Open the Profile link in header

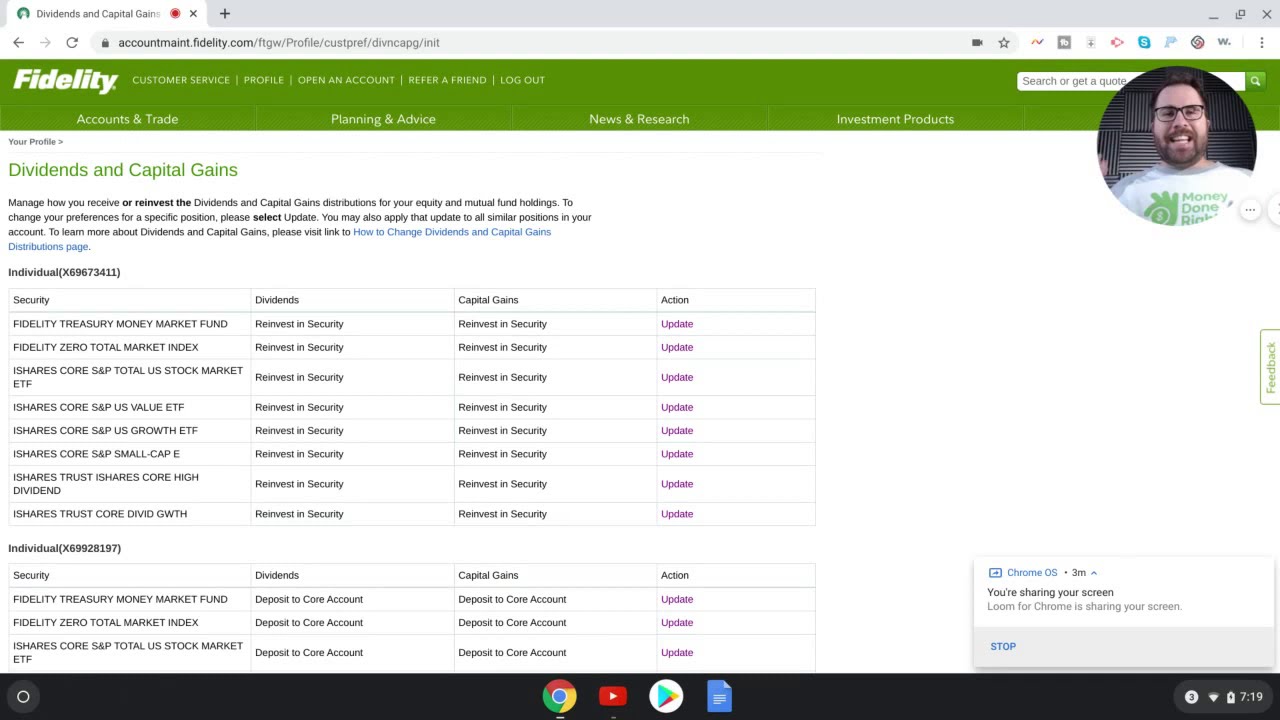264,80
